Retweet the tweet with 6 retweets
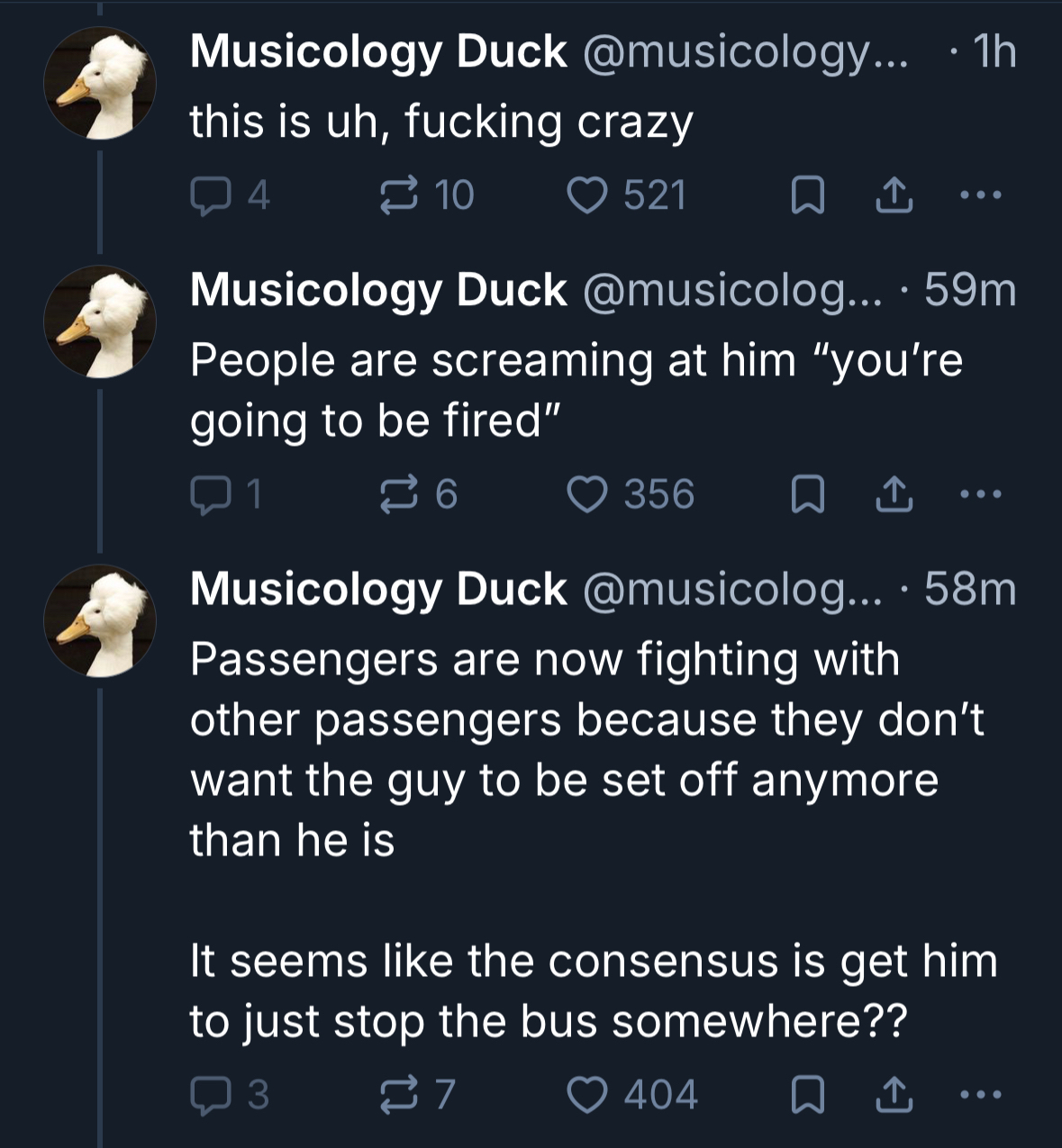The image size is (1062, 1148). (x=399, y=494)
